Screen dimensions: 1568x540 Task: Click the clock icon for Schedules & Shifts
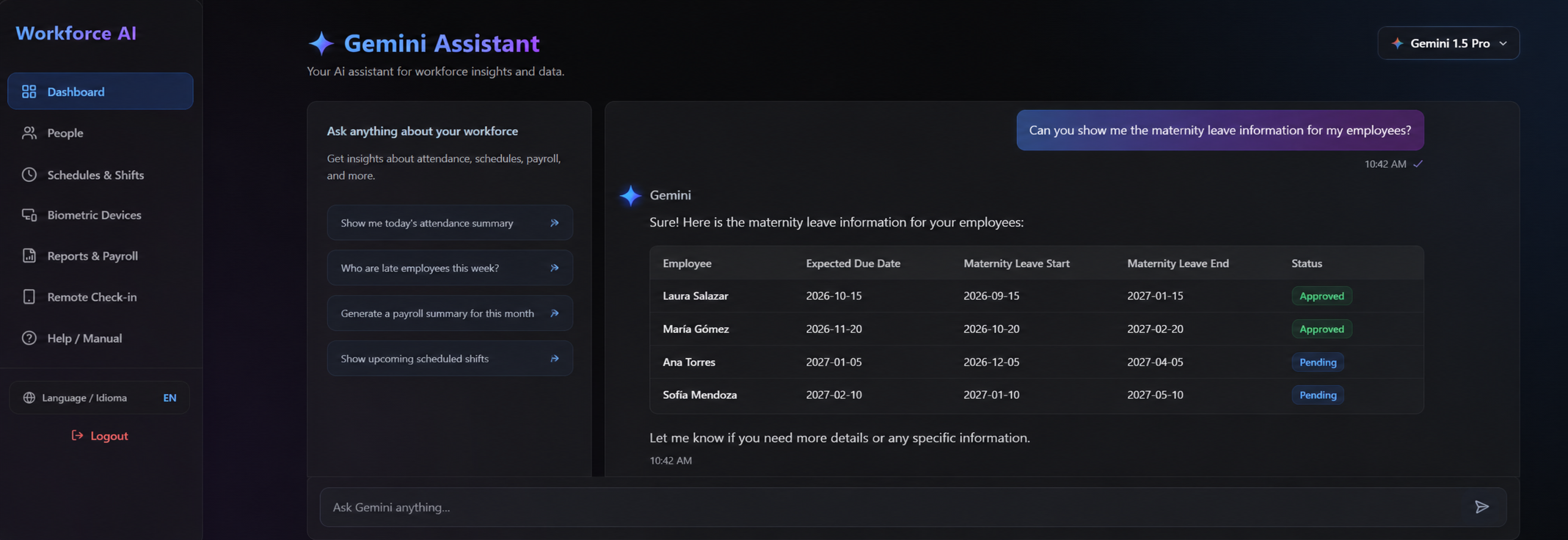coord(29,175)
